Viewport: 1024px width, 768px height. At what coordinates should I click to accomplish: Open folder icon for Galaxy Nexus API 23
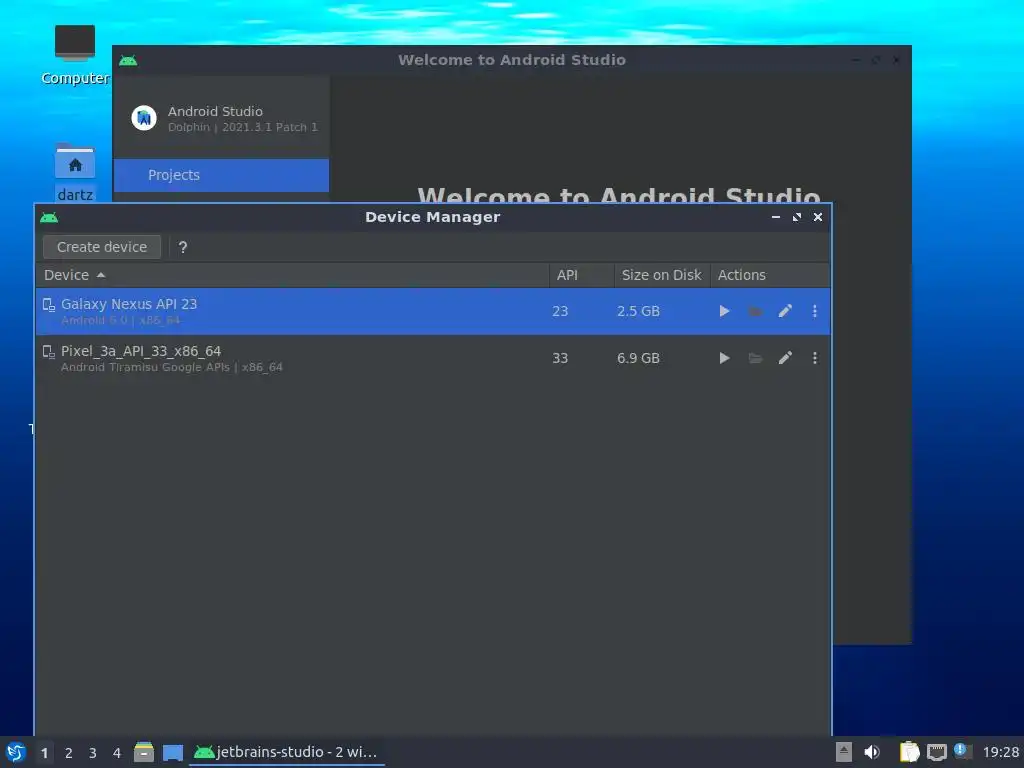click(755, 311)
